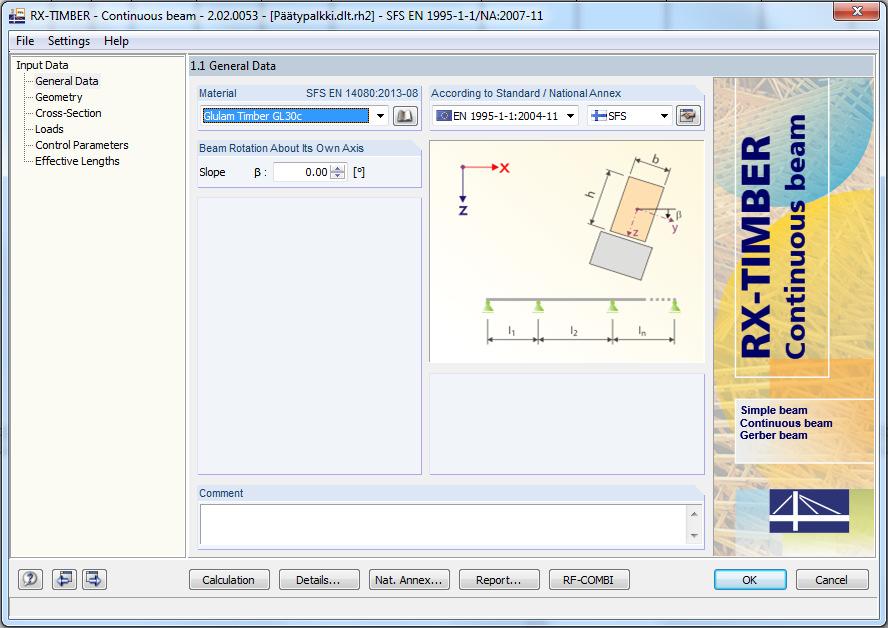Open the standard settings icon beside SFS
888x628 pixels.
click(x=688, y=116)
